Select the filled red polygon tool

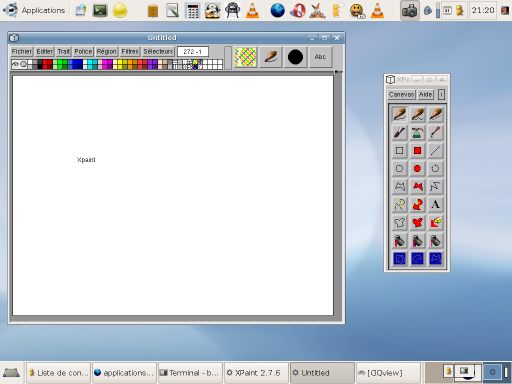coord(417,186)
